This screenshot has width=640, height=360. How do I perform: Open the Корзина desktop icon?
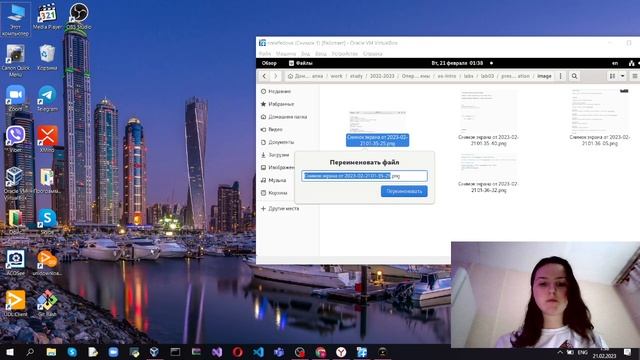pyautogui.click(x=47, y=58)
